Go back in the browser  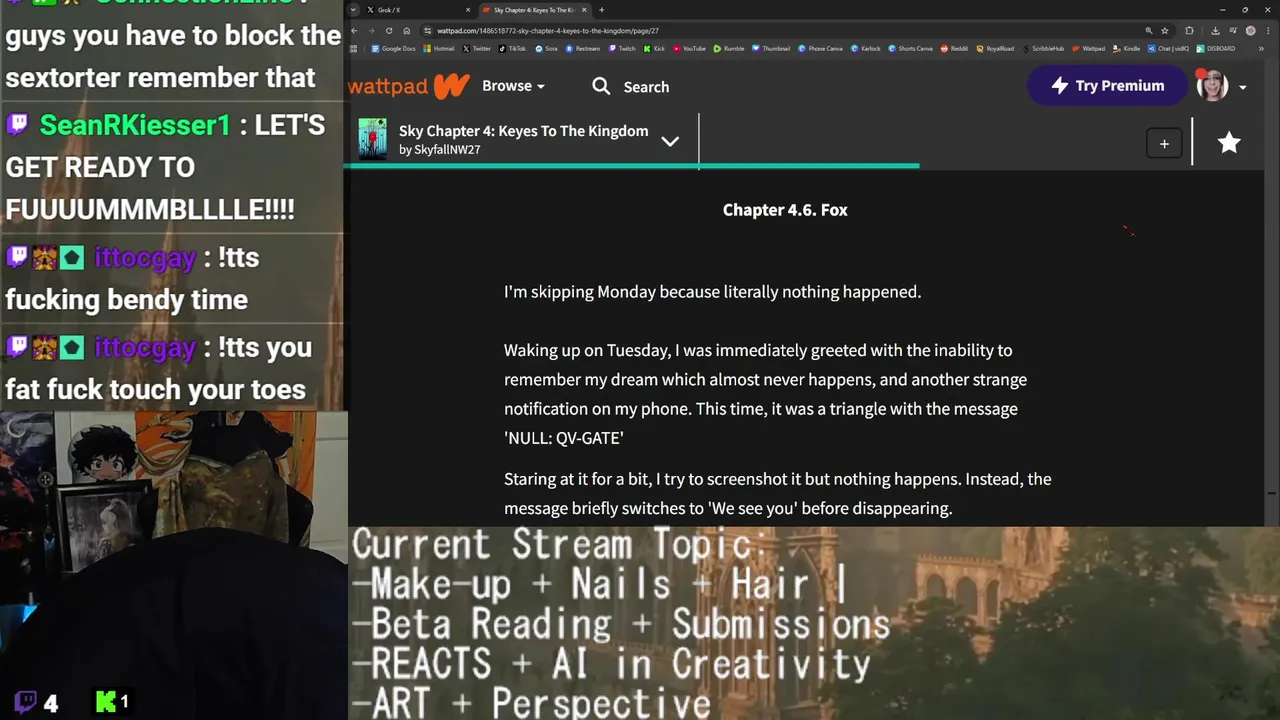point(354,31)
